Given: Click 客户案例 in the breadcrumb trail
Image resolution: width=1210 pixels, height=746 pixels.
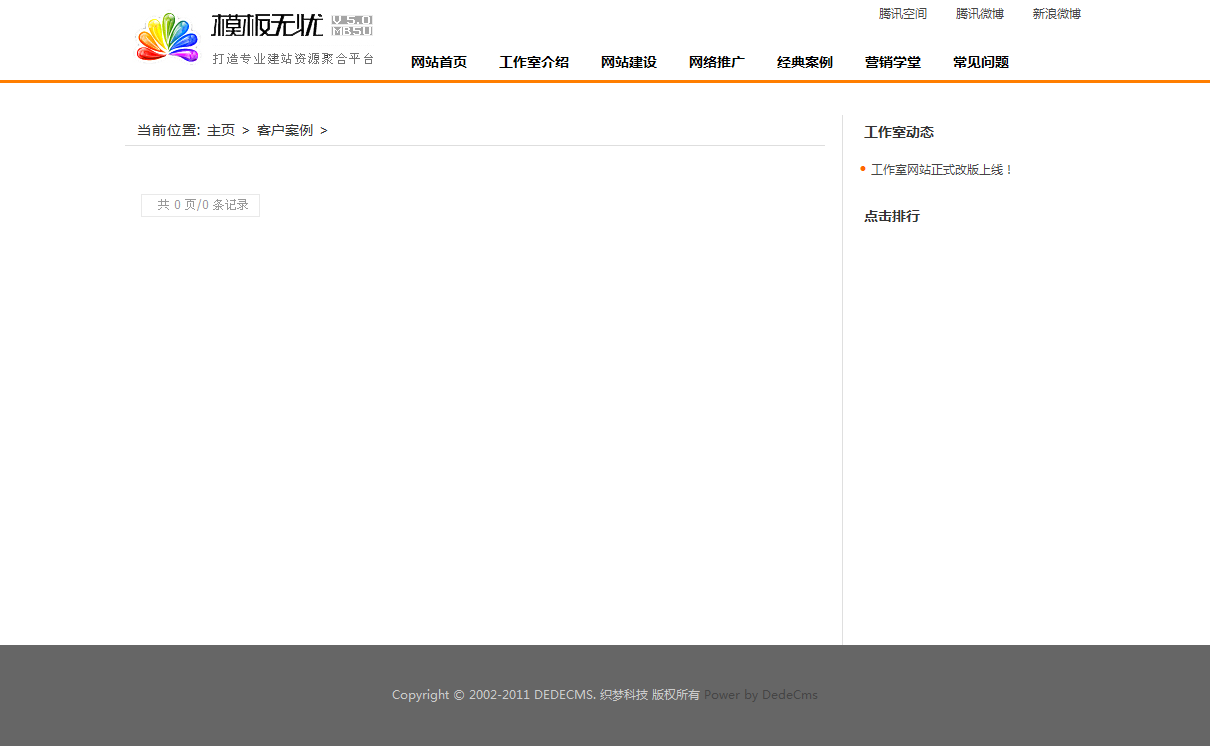Looking at the screenshot, I should point(284,130).
